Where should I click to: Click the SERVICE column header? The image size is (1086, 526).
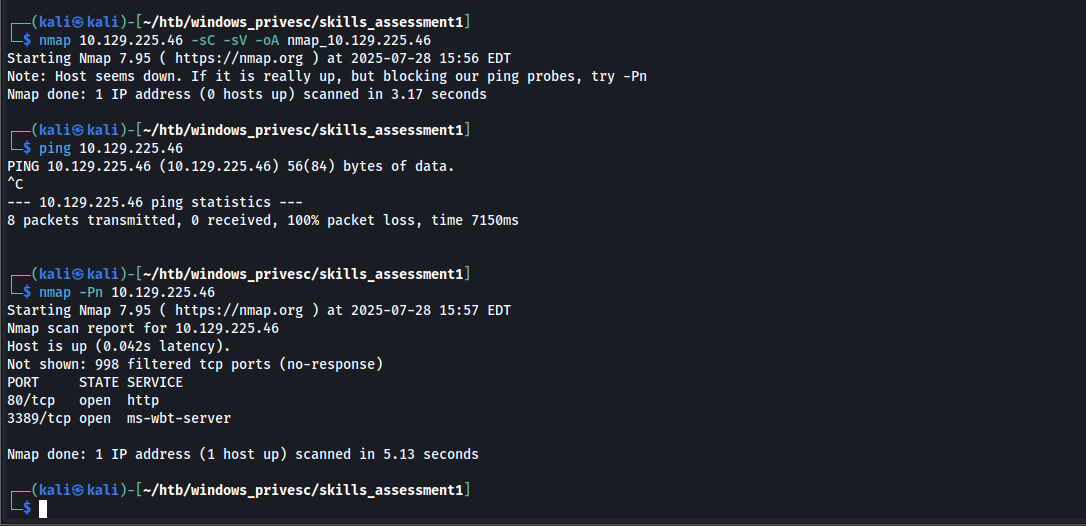(x=155, y=382)
